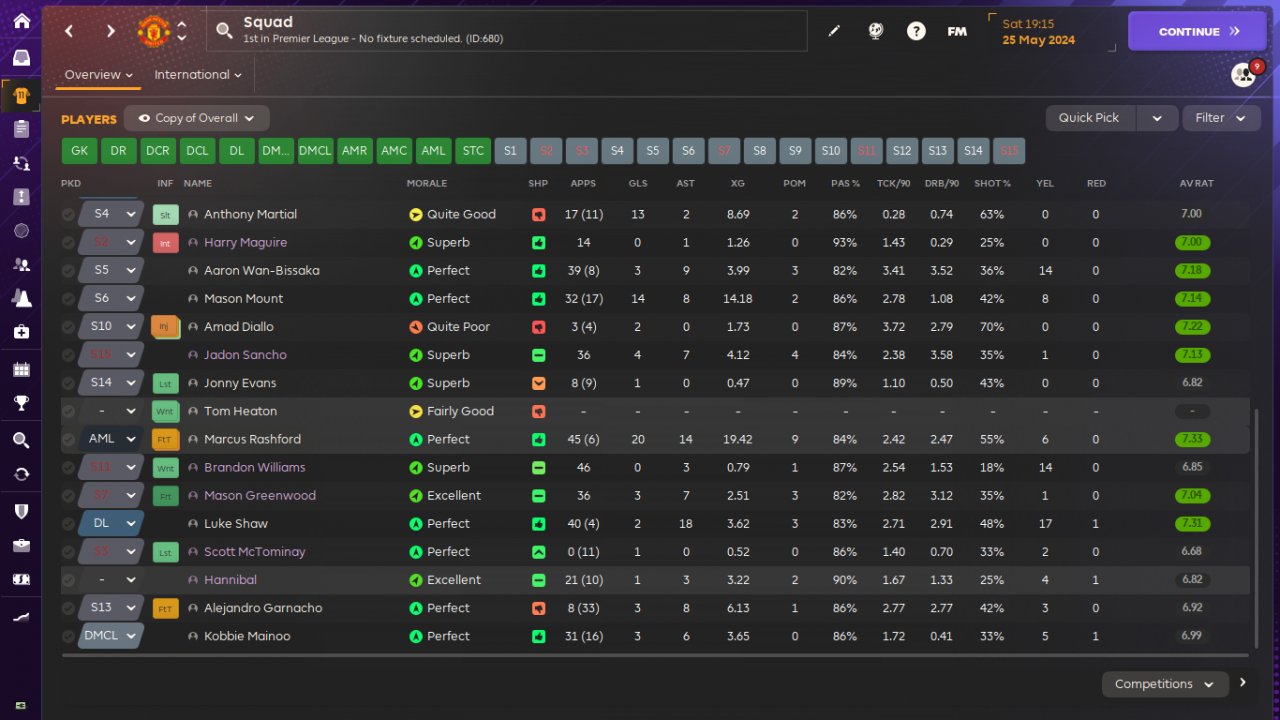Click the Quick Pick button

pyautogui.click(x=1089, y=118)
